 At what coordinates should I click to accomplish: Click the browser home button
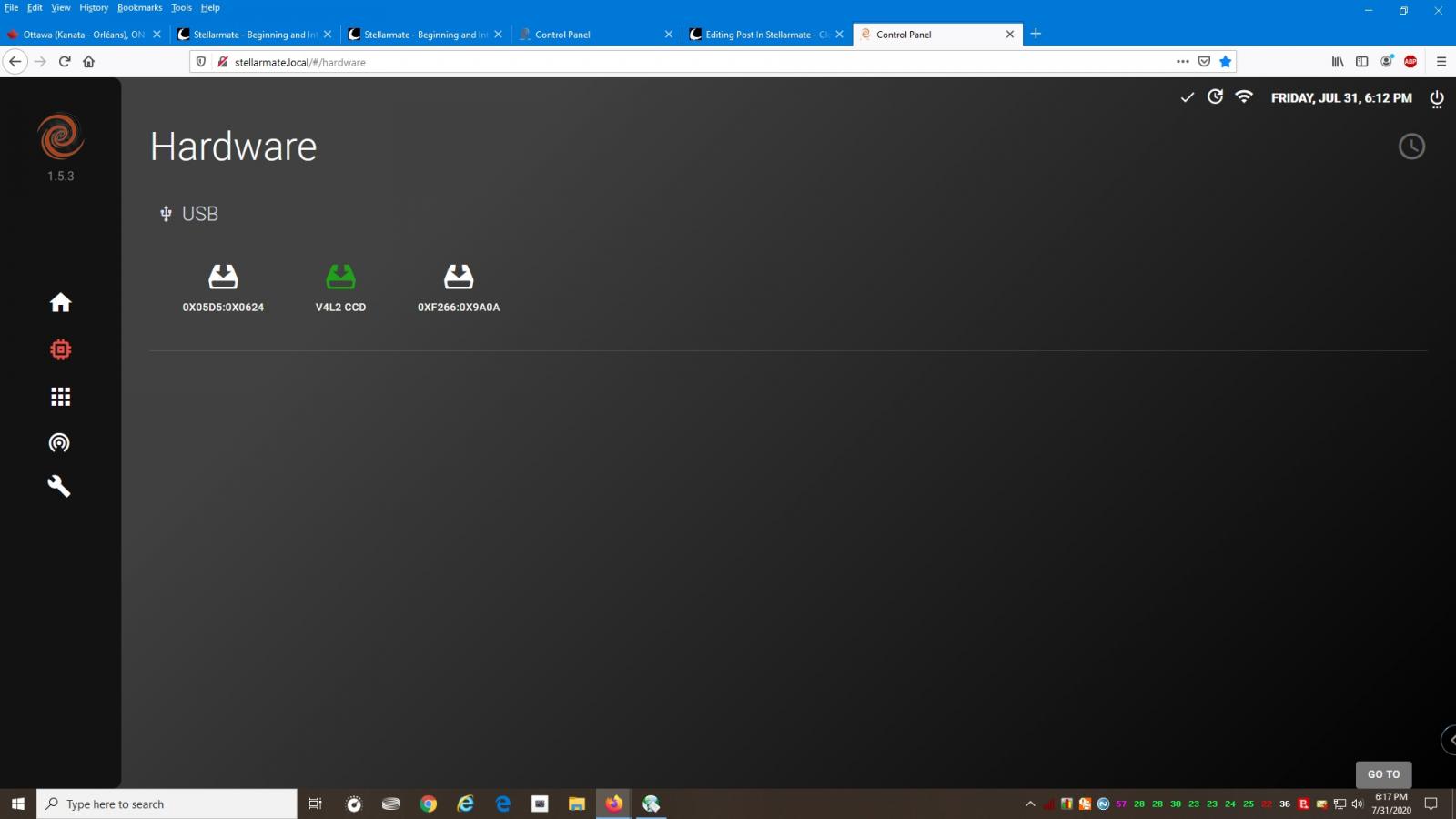point(88,62)
